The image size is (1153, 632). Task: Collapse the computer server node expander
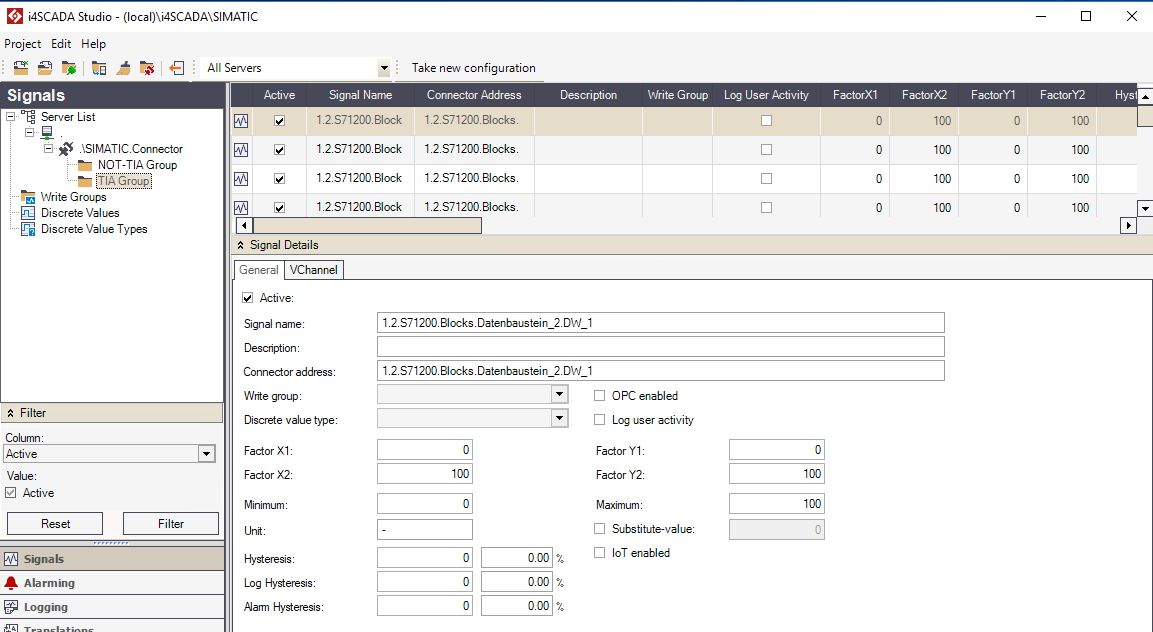29,132
